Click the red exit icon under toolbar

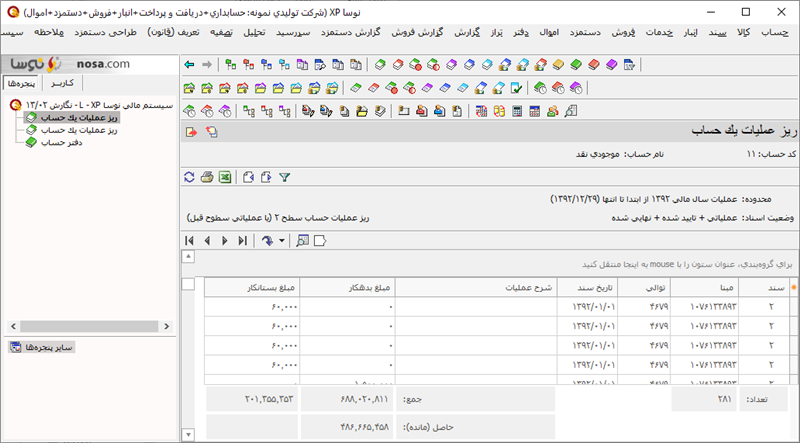[x=190, y=132]
